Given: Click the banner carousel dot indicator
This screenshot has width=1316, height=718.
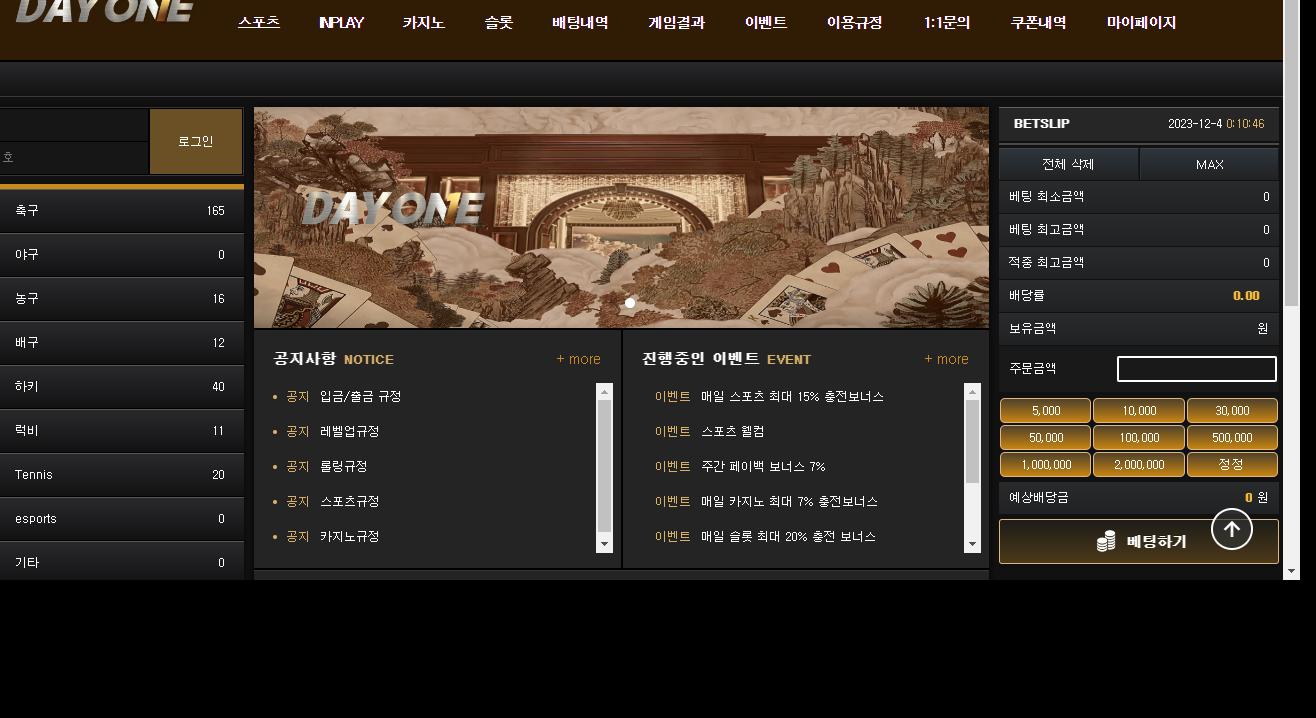Looking at the screenshot, I should pos(630,302).
